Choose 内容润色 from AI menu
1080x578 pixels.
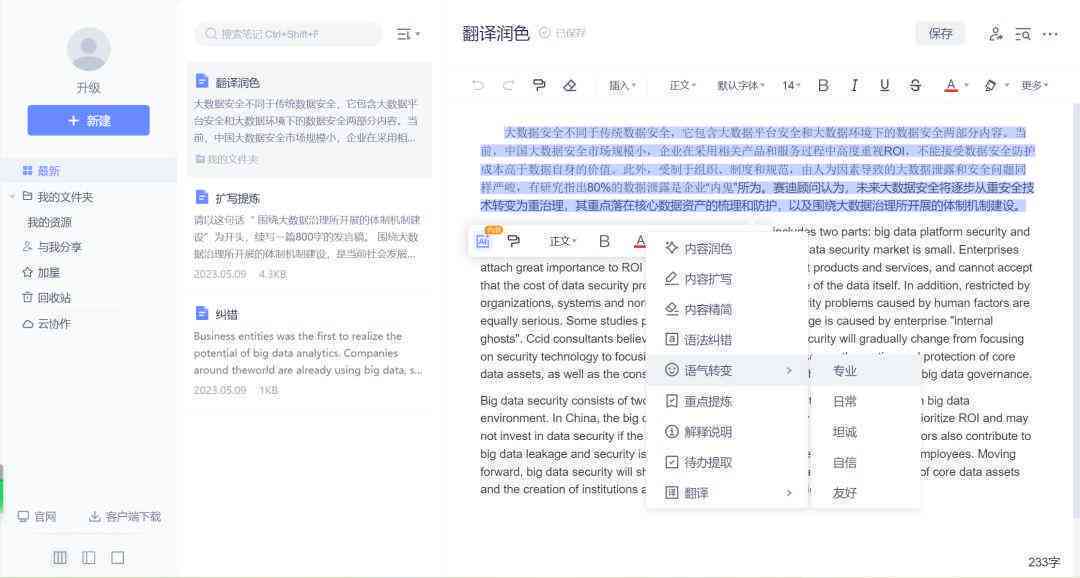[727, 249]
